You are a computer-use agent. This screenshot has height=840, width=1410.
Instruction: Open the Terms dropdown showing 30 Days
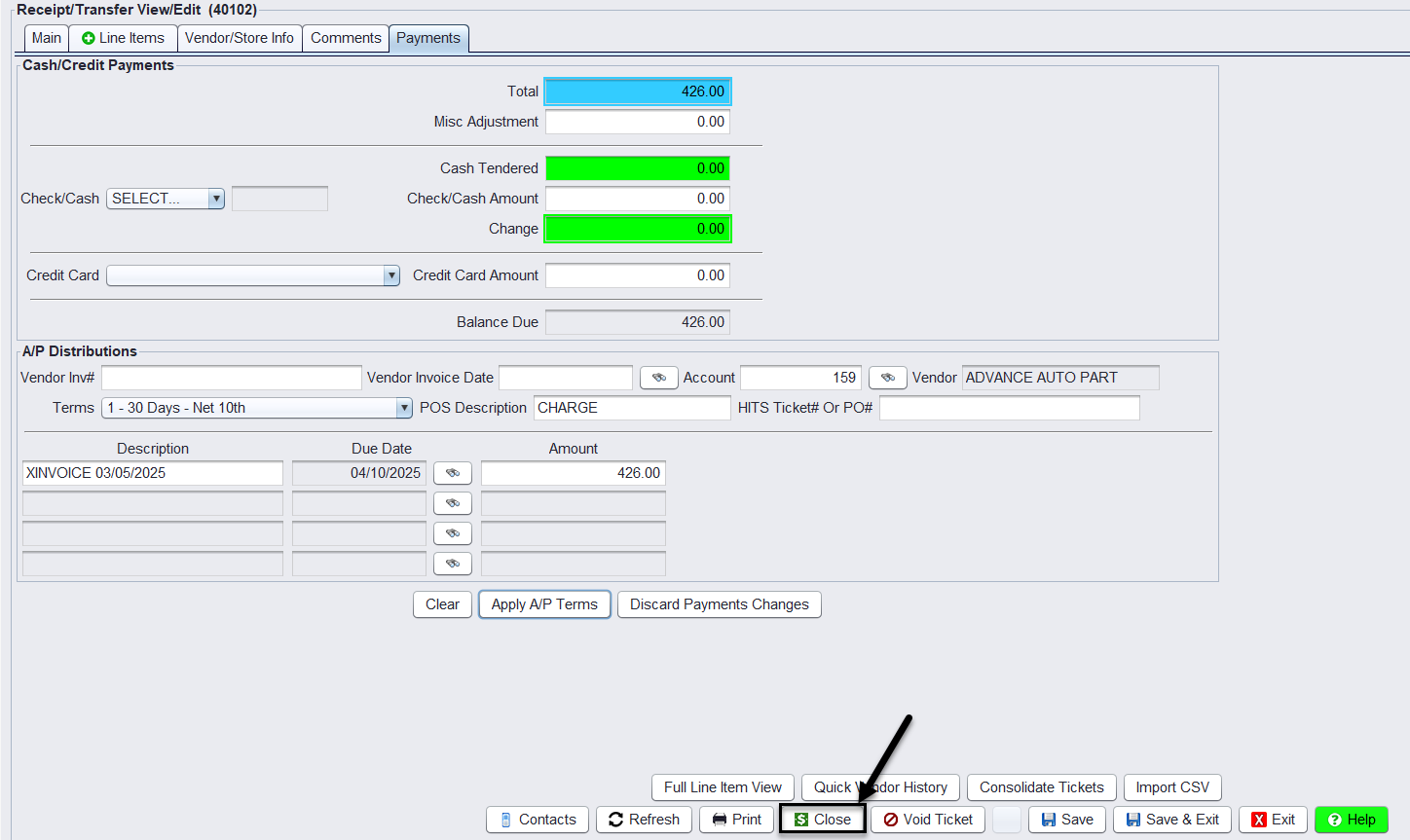click(257, 408)
